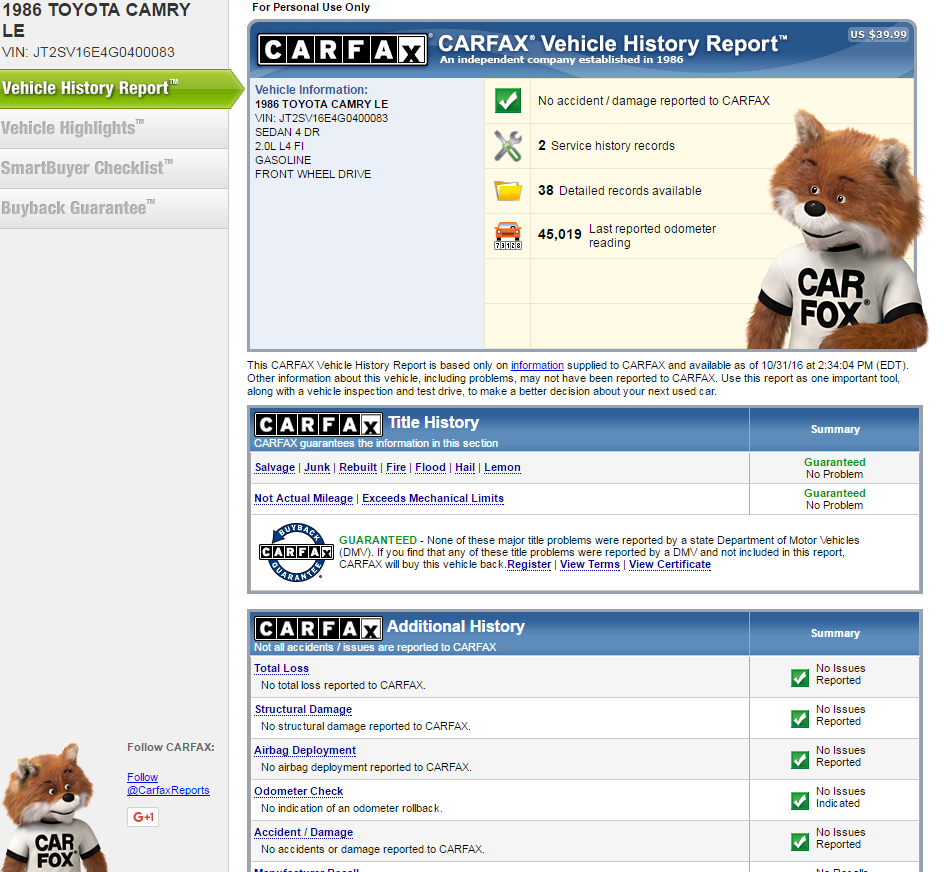944x872 pixels.
Task: Click the '2 Service history records' text
Action: (x=606, y=146)
